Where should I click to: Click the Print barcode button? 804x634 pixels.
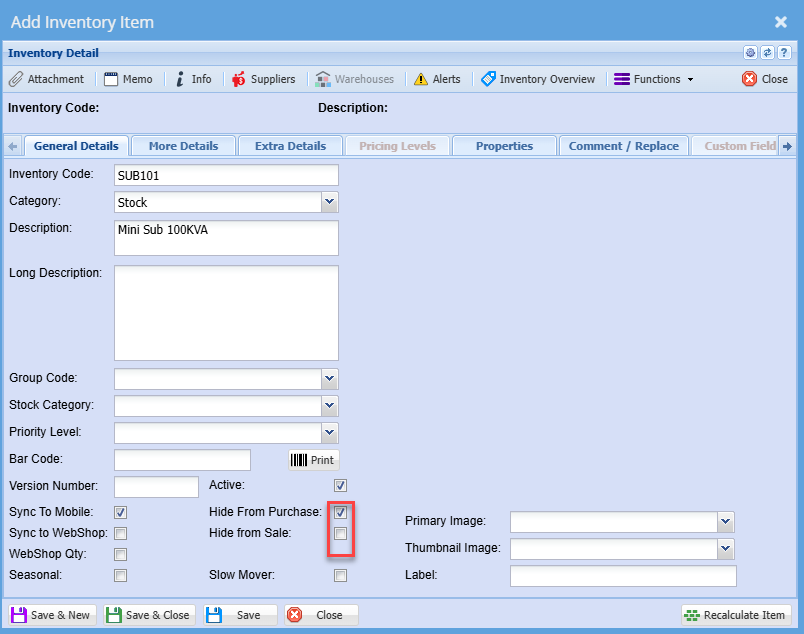(314, 460)
